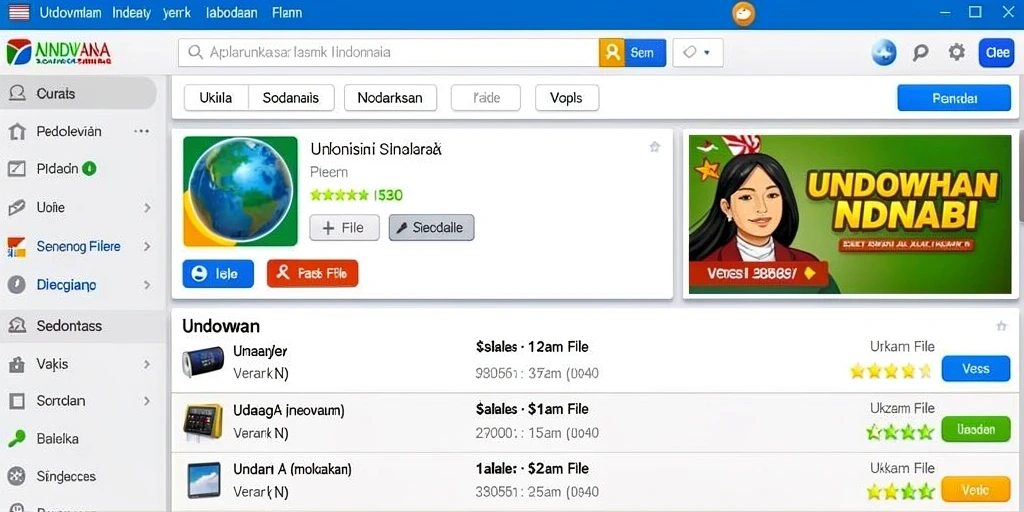The image size is (1024, 512).
Task: Click the Siecdalle button
Action: [x=431, y=228]
